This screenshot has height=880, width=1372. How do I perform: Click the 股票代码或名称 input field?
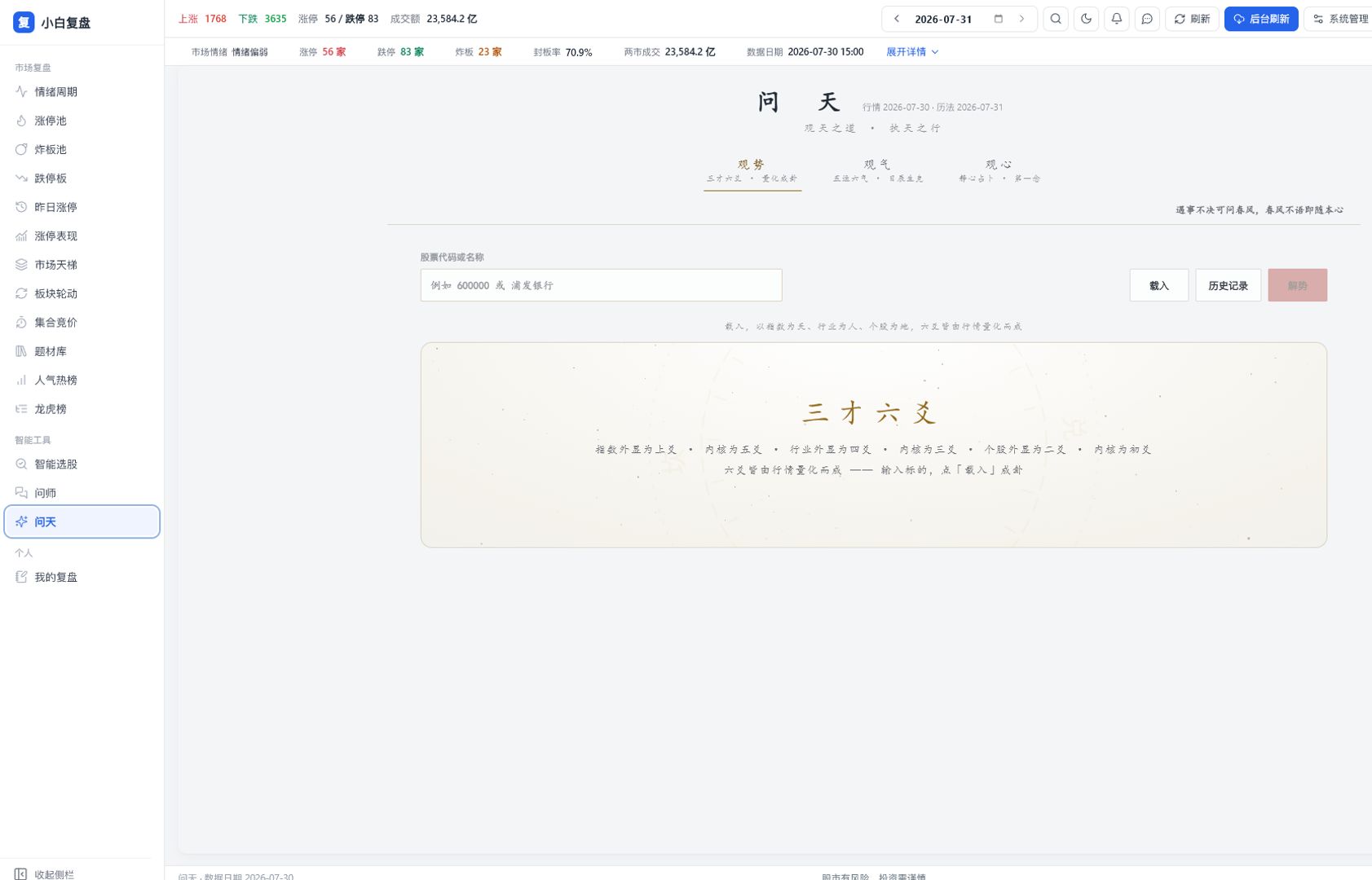(x=601, y=285)
